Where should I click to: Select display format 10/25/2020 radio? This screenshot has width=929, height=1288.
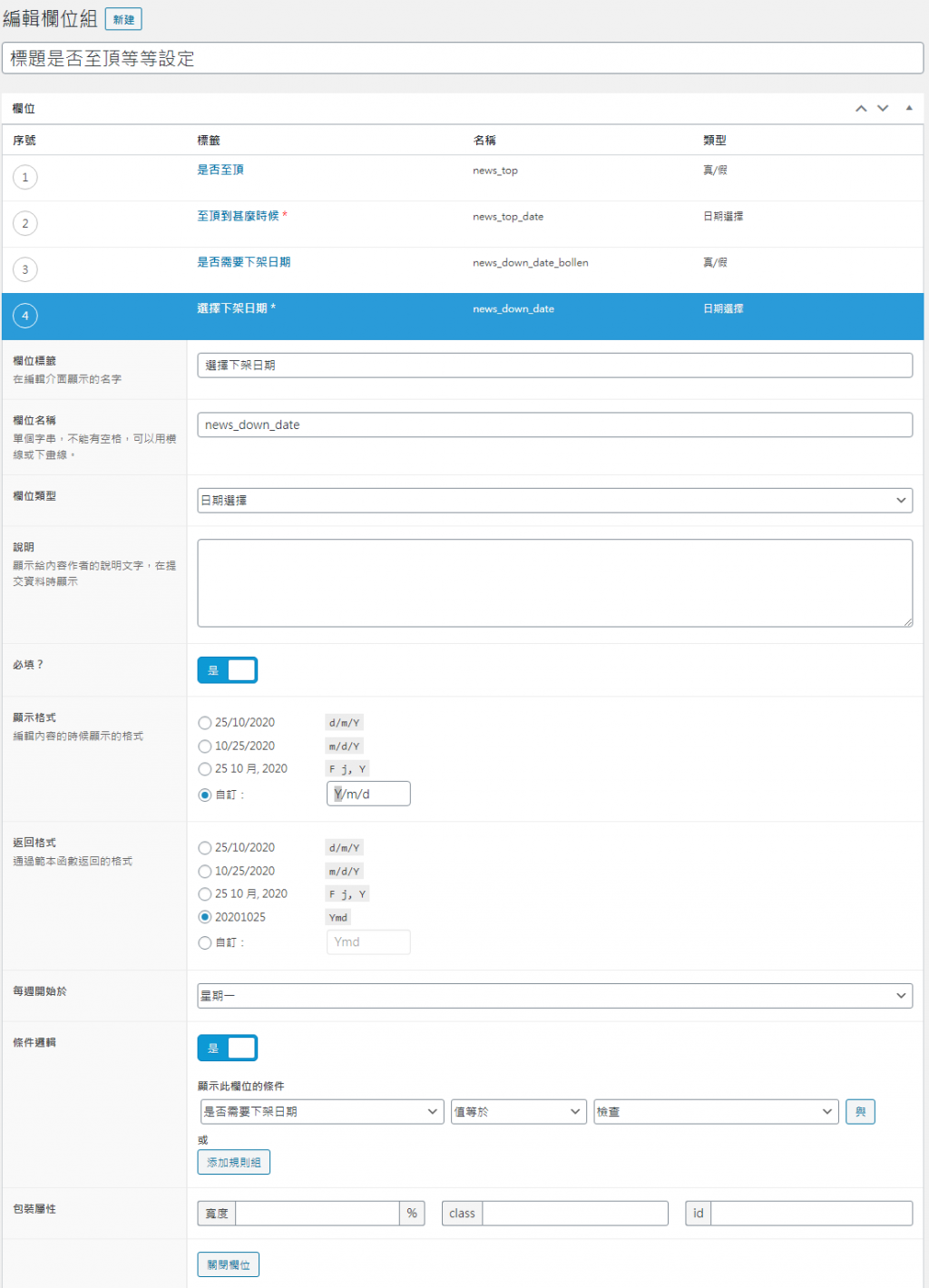pyautogui.click(x=205, y=746)
